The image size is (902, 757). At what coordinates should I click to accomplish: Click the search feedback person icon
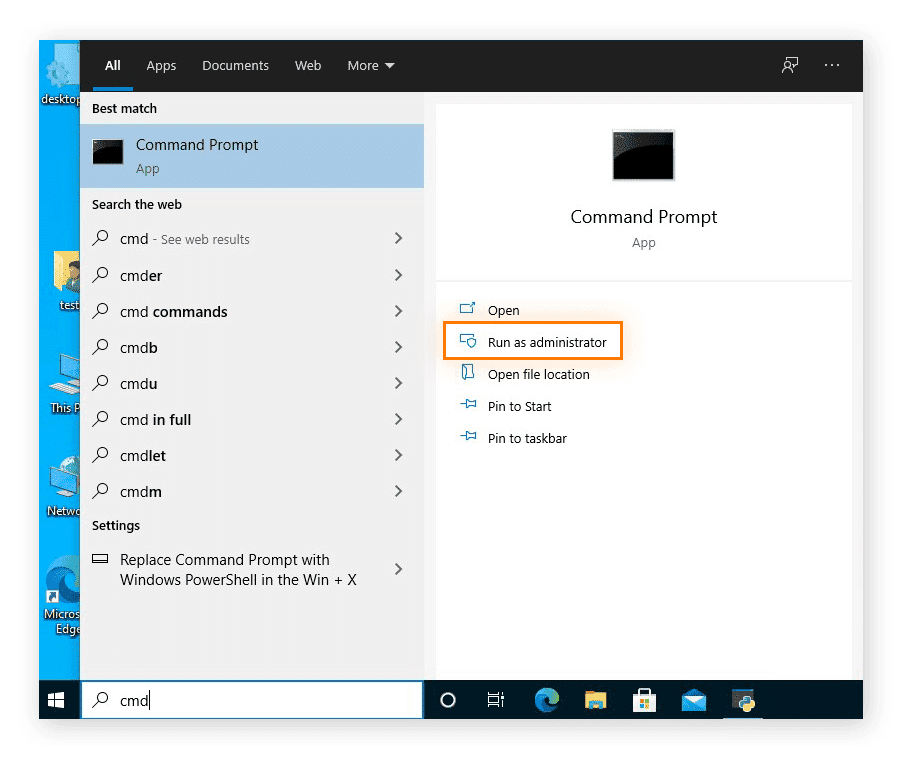pos(790,65)
